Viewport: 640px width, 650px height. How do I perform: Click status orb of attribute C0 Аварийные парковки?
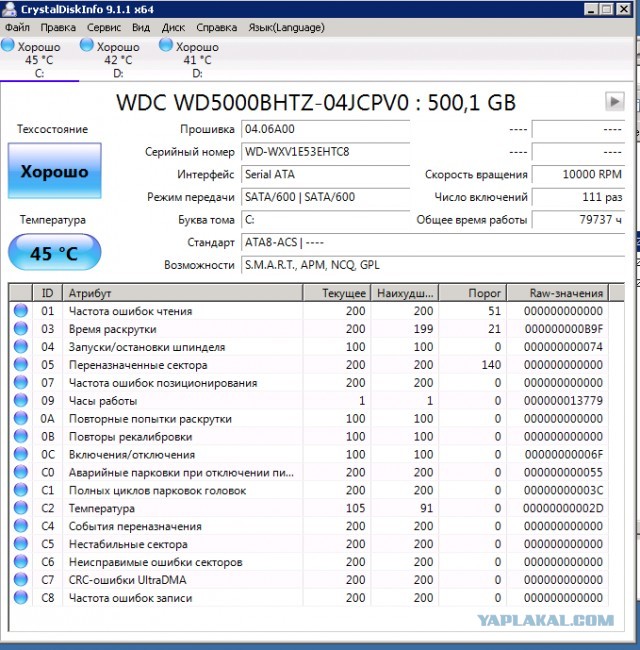21,472
